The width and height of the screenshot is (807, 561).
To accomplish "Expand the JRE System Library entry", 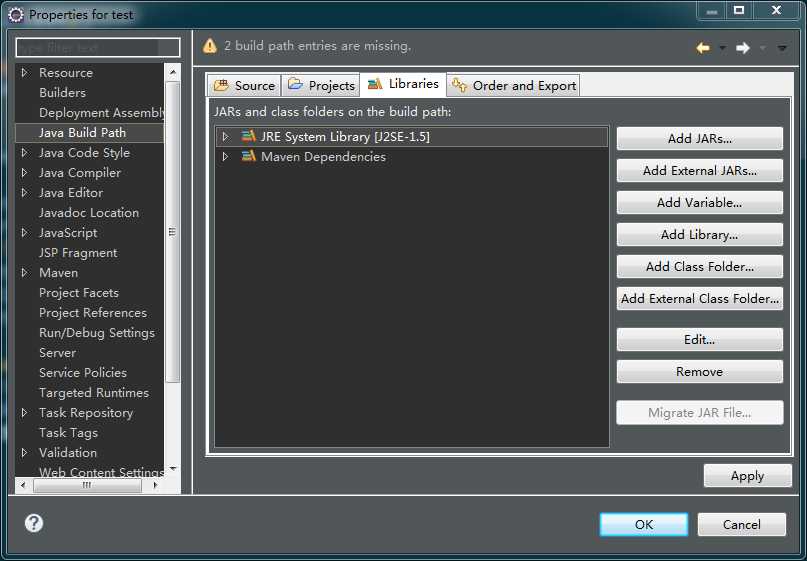I will [x=225, y=136].
